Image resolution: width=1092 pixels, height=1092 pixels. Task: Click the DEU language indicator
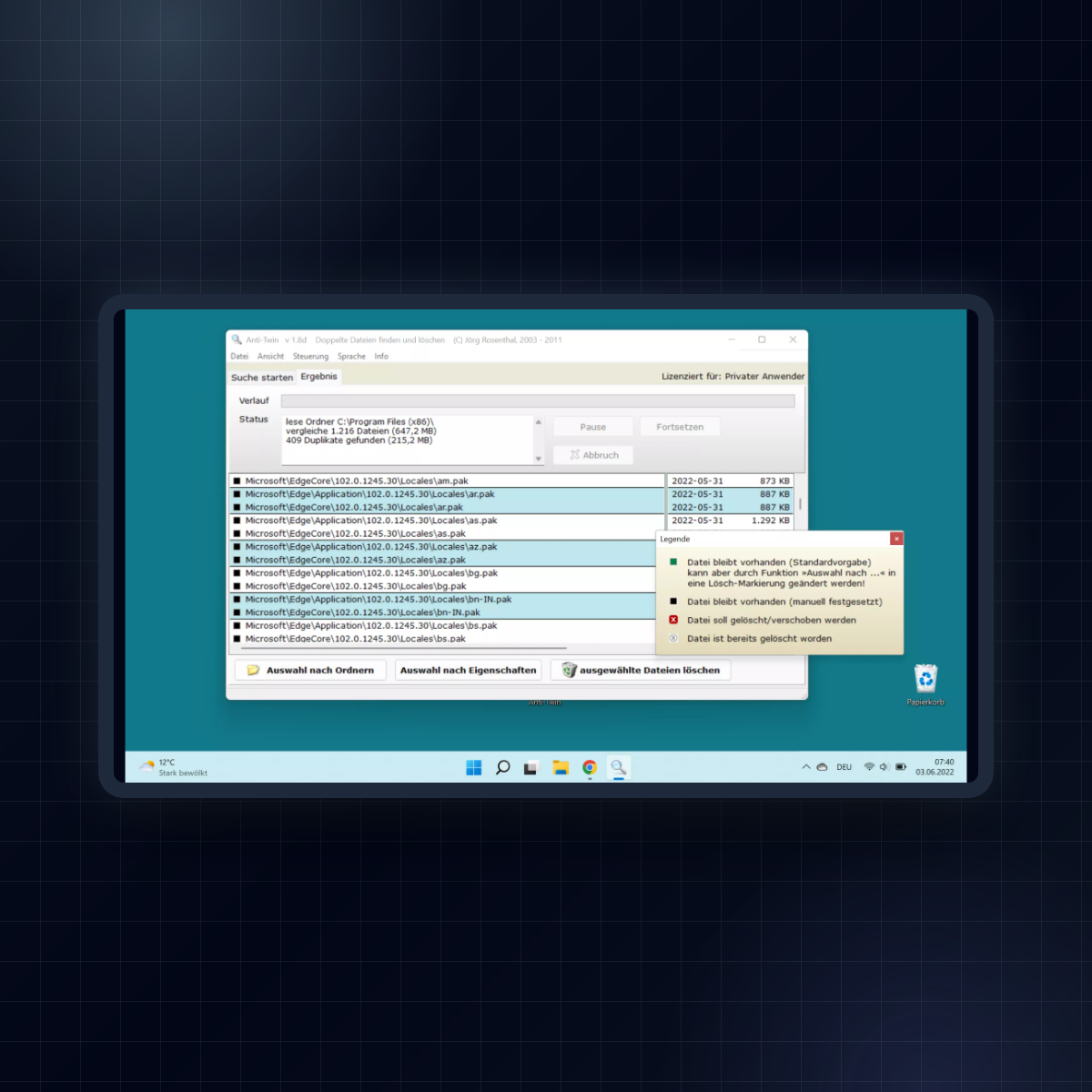tap(844, 767)
